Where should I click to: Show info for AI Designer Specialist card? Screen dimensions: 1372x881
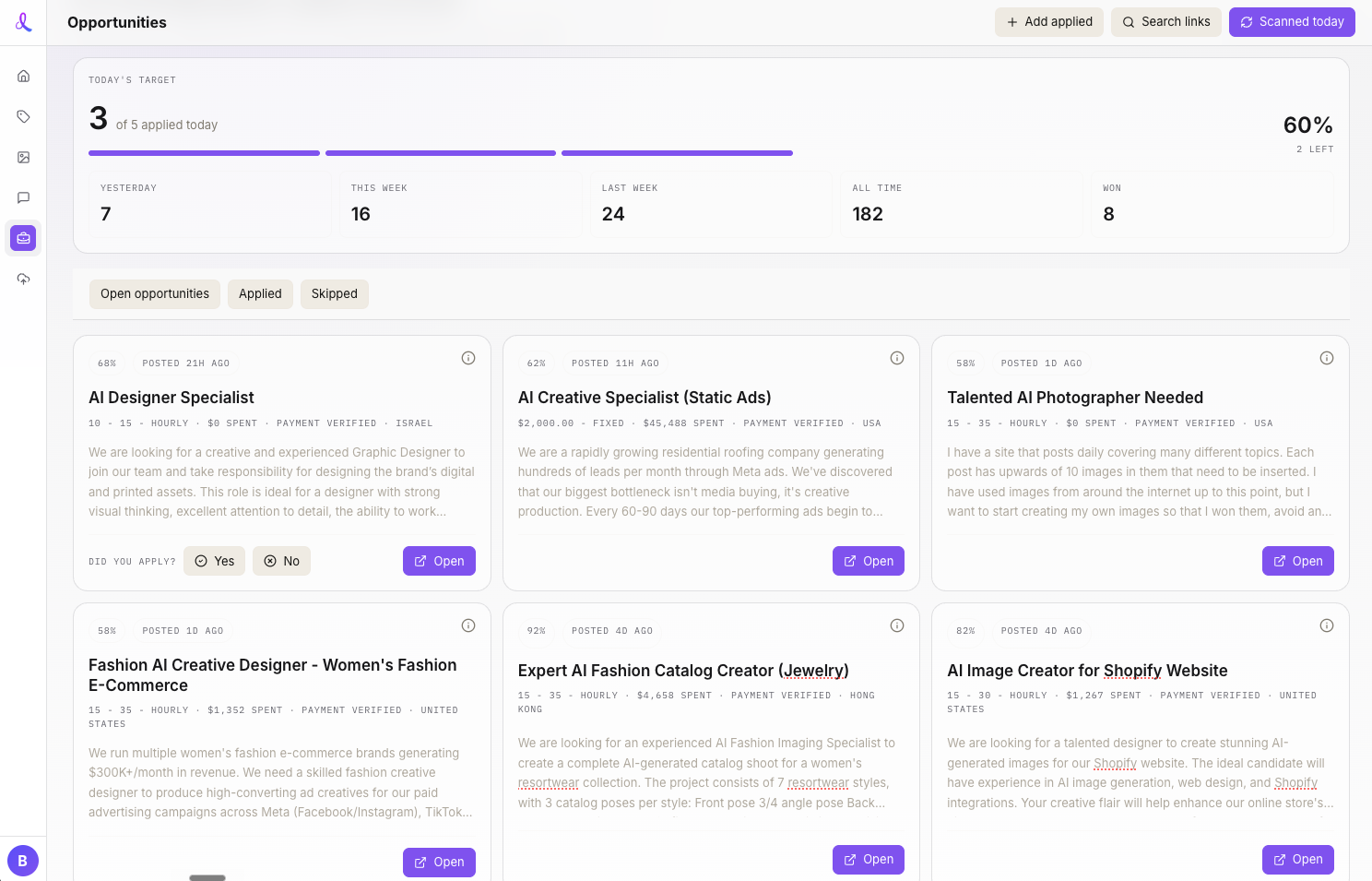pyautogui.click(x=468, y=358)
